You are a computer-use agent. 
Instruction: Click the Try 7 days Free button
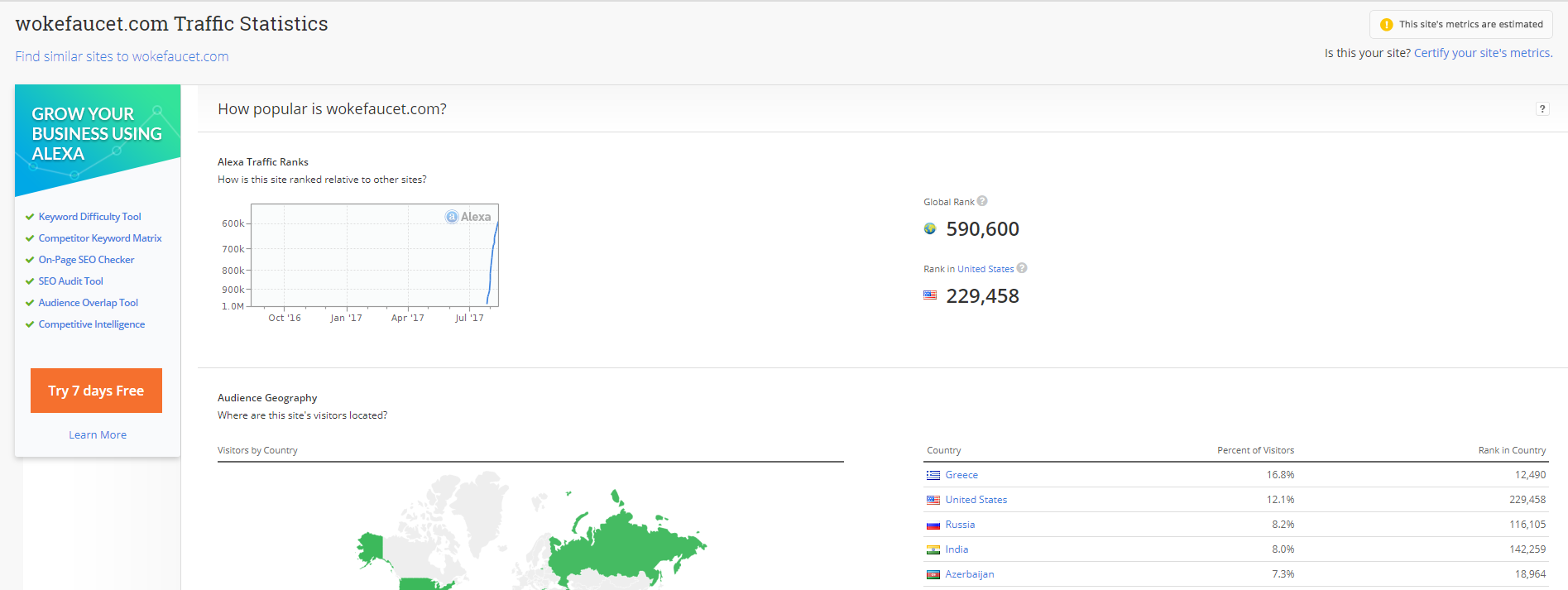[x=96, y=391]
